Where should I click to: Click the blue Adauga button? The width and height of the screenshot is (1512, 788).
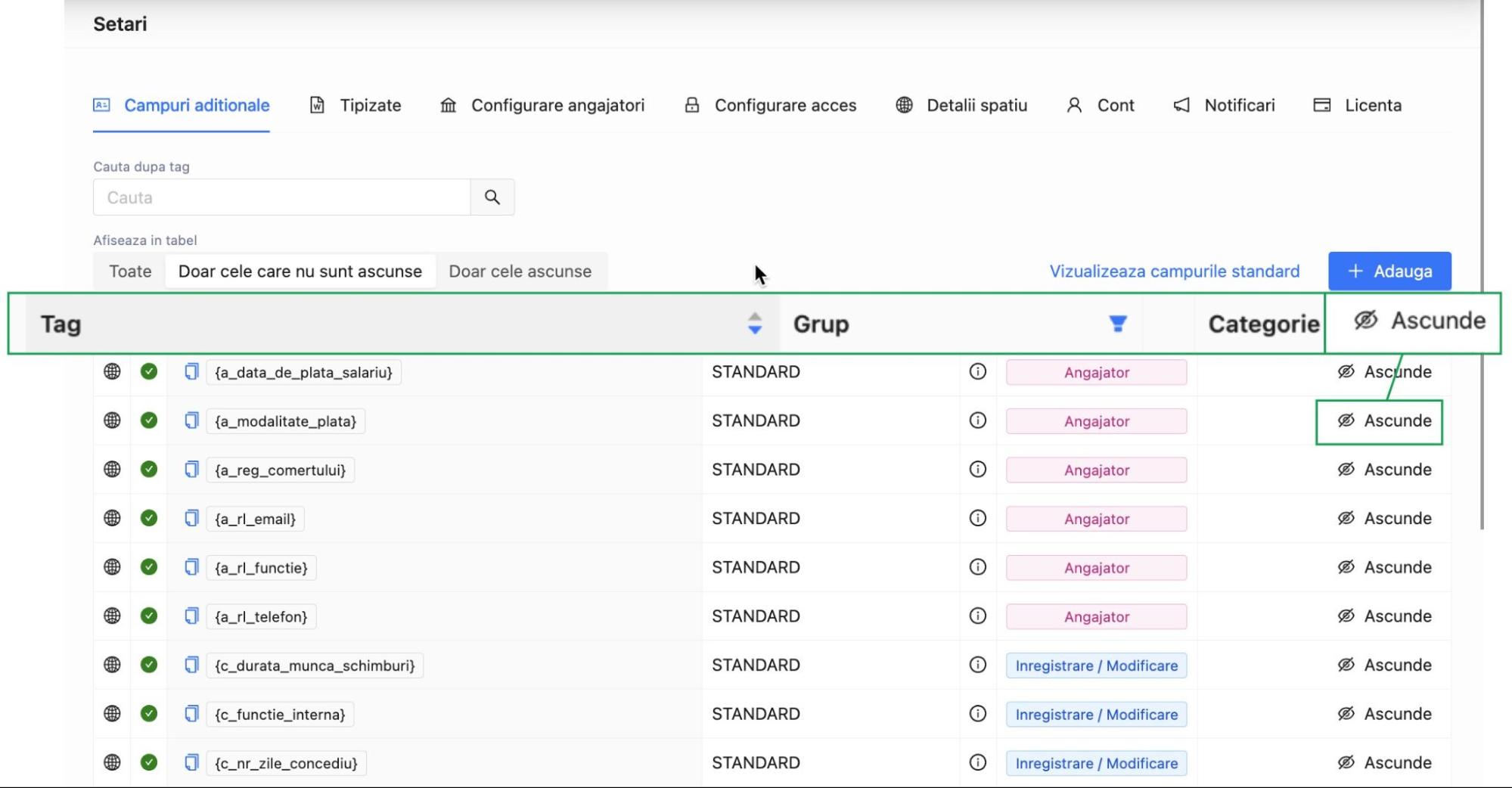click(x=1389, y=271)
